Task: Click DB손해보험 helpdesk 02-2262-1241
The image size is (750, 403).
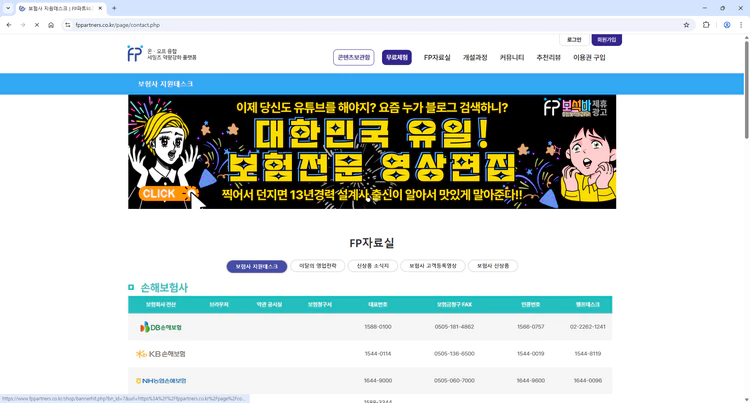Action: 587,327
